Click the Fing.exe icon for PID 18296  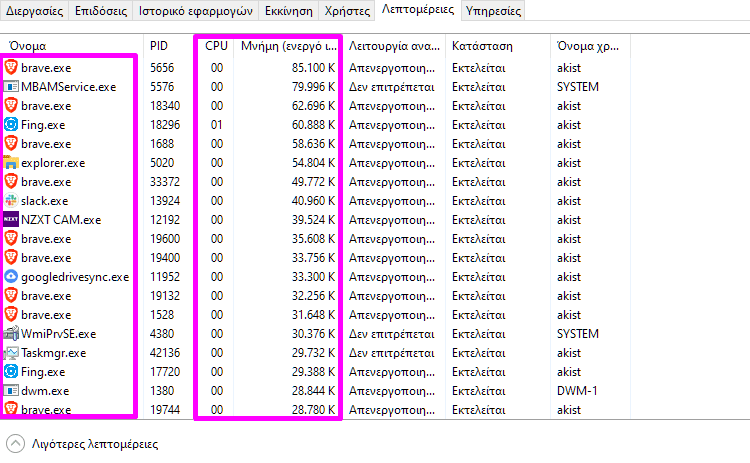tap(11, 124)
